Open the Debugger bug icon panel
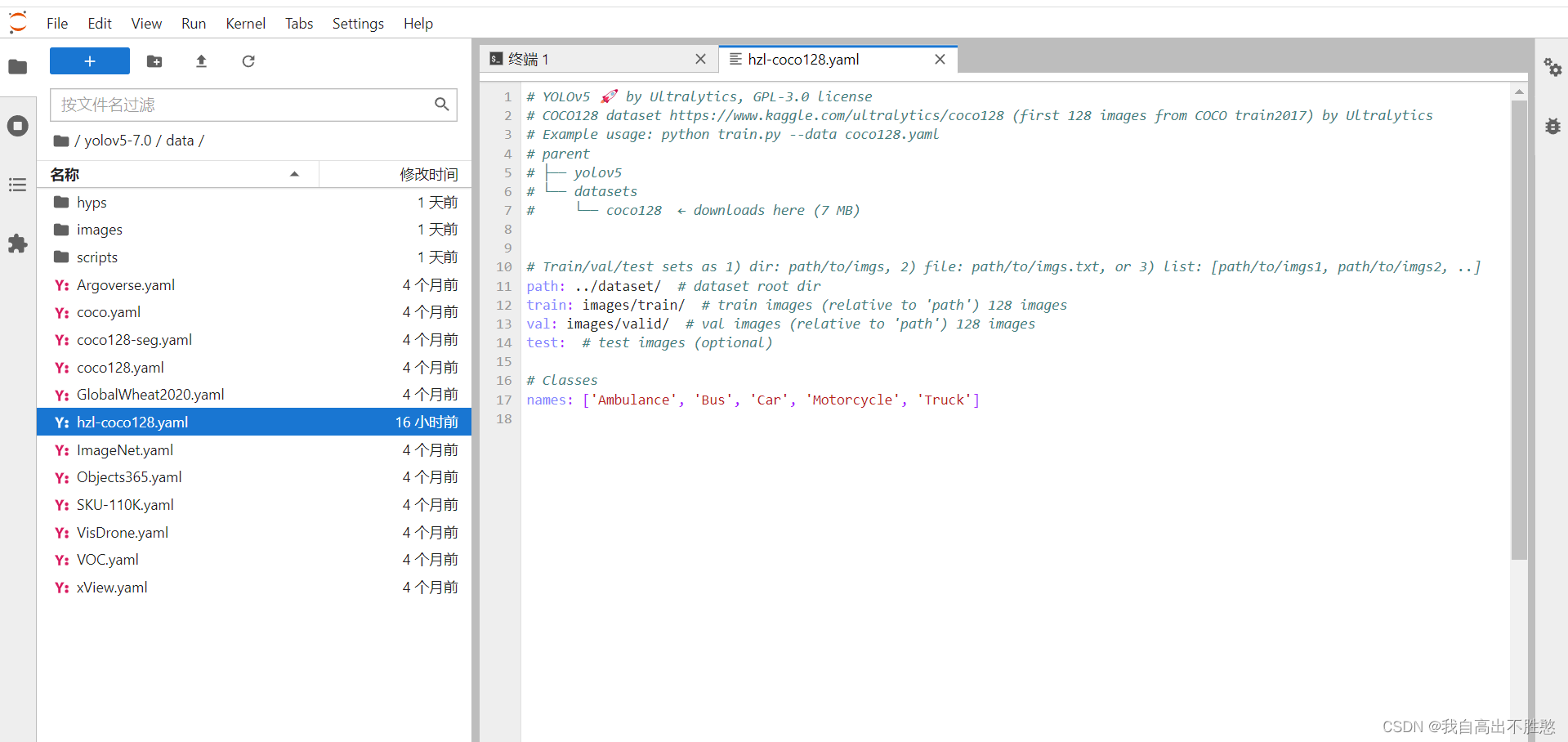1568x742 pixels. coord(1552,126)
